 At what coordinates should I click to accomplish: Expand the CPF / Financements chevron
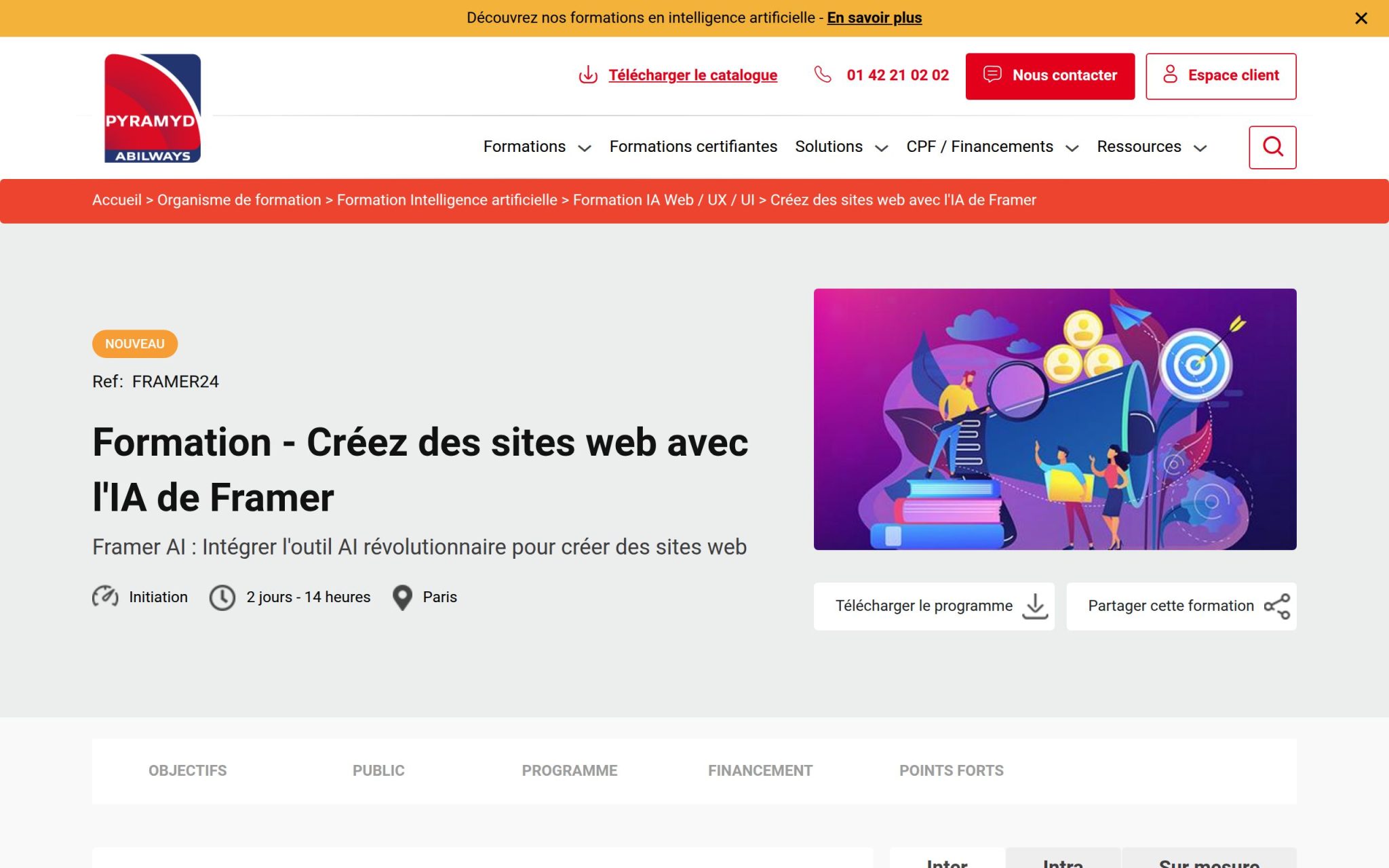point(1072,148)
